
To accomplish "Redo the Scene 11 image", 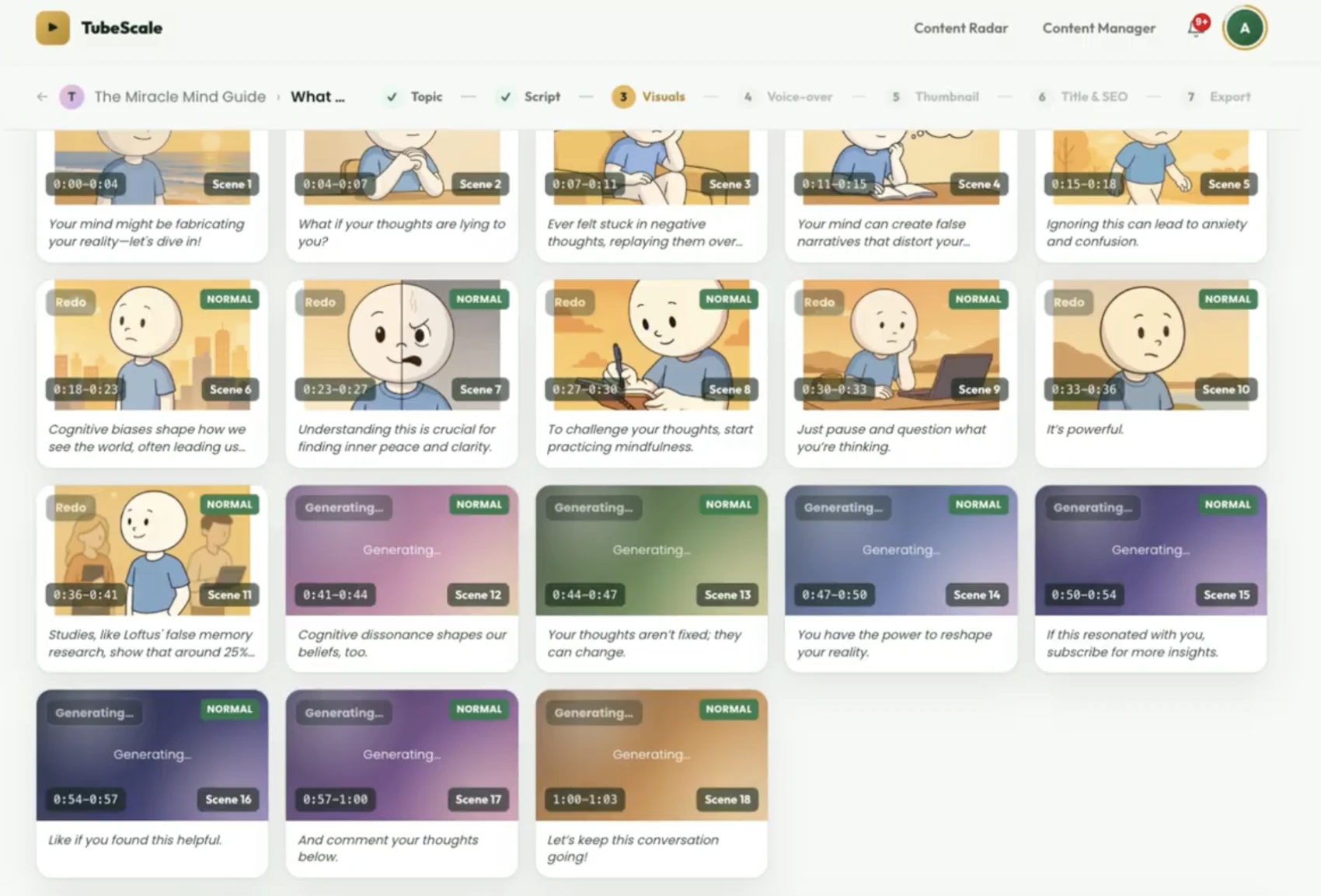I will click(x=71, y=507).
